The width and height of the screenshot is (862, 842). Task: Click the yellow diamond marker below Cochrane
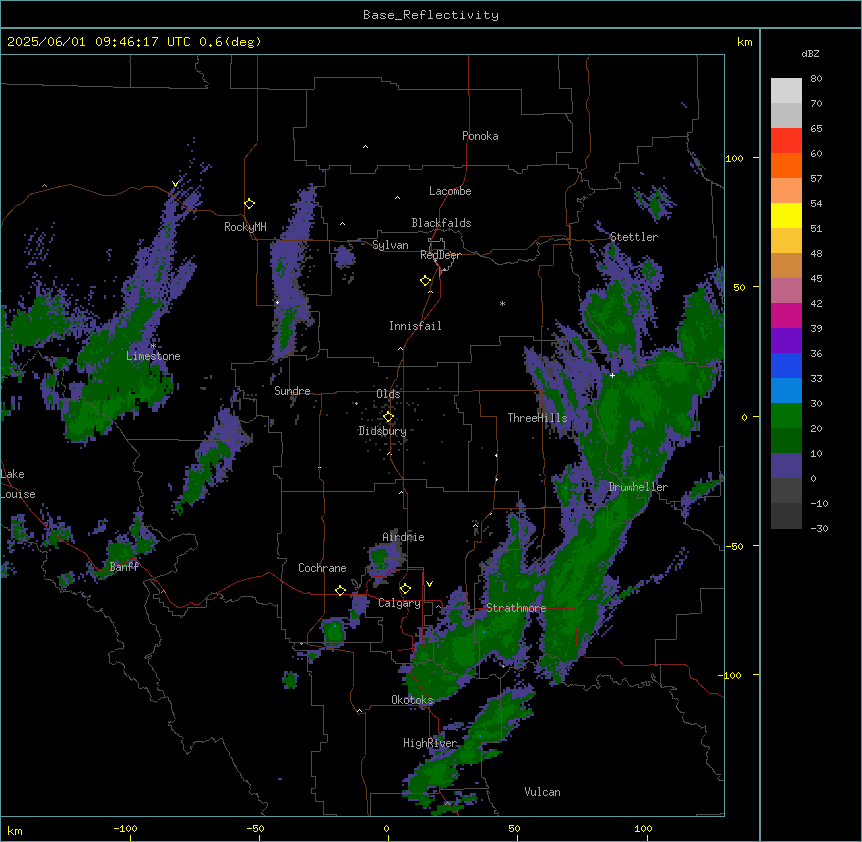click(340, 590)
